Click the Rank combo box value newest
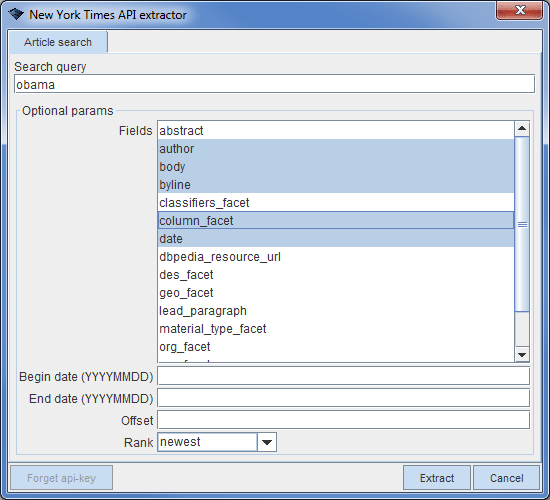 (207, 442)
